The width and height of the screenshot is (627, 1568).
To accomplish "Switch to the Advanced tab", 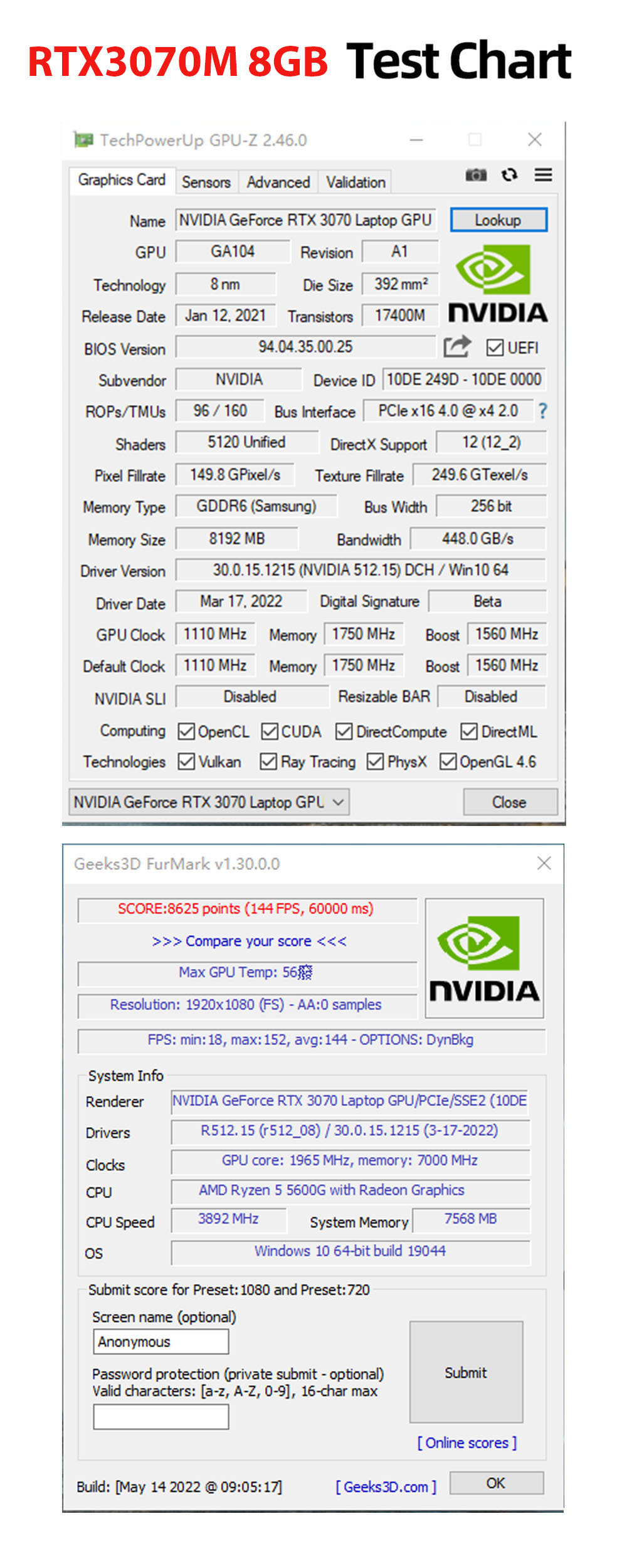I will (x=278, y=182).
